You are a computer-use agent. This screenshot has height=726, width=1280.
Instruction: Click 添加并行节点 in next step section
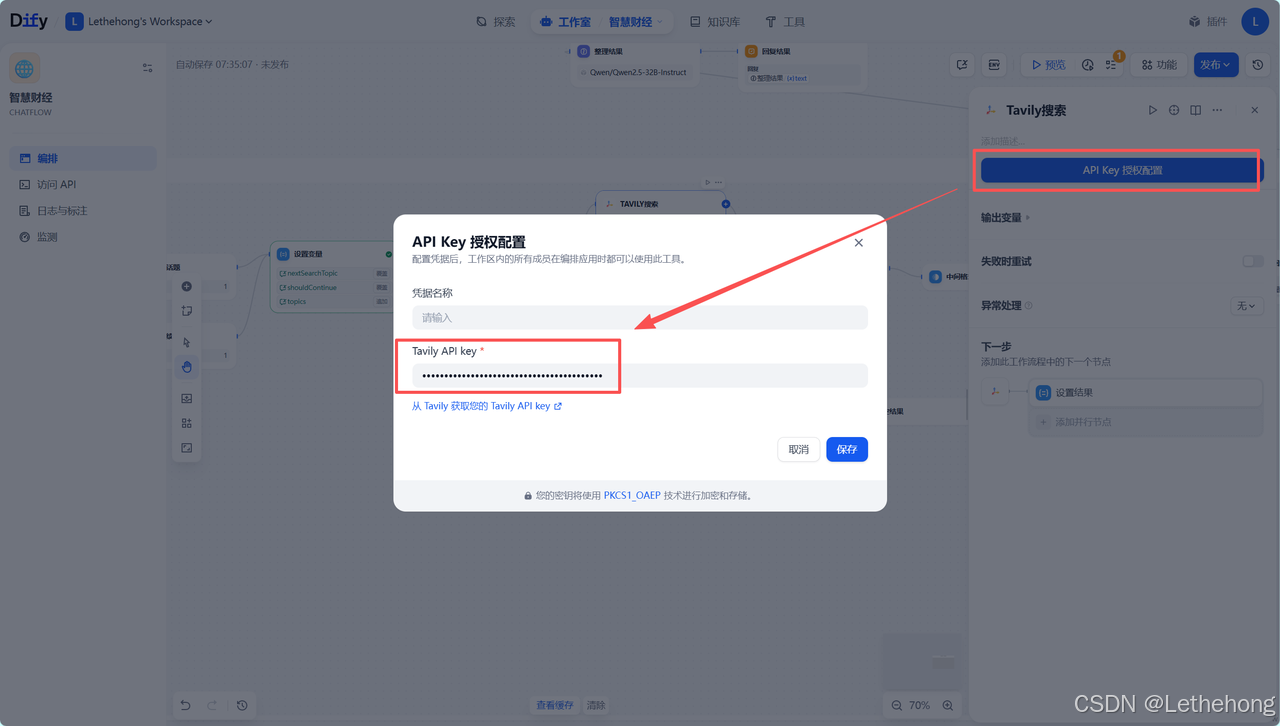pos(1146,422)
